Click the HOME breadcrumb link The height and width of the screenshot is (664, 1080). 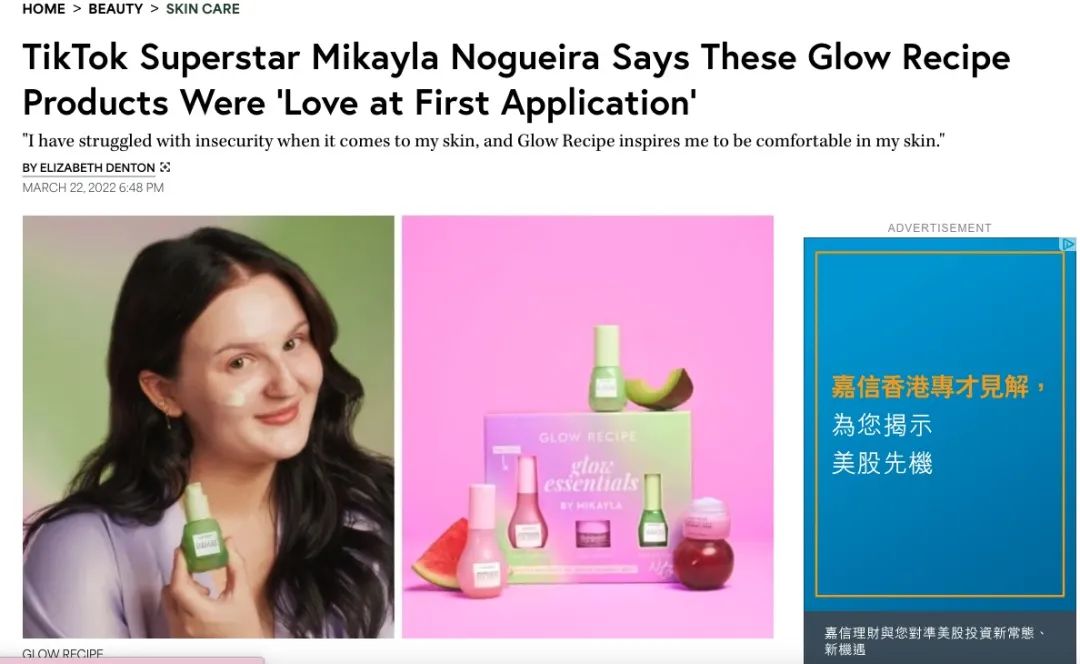pyautogui.click(x=43, y=9)
